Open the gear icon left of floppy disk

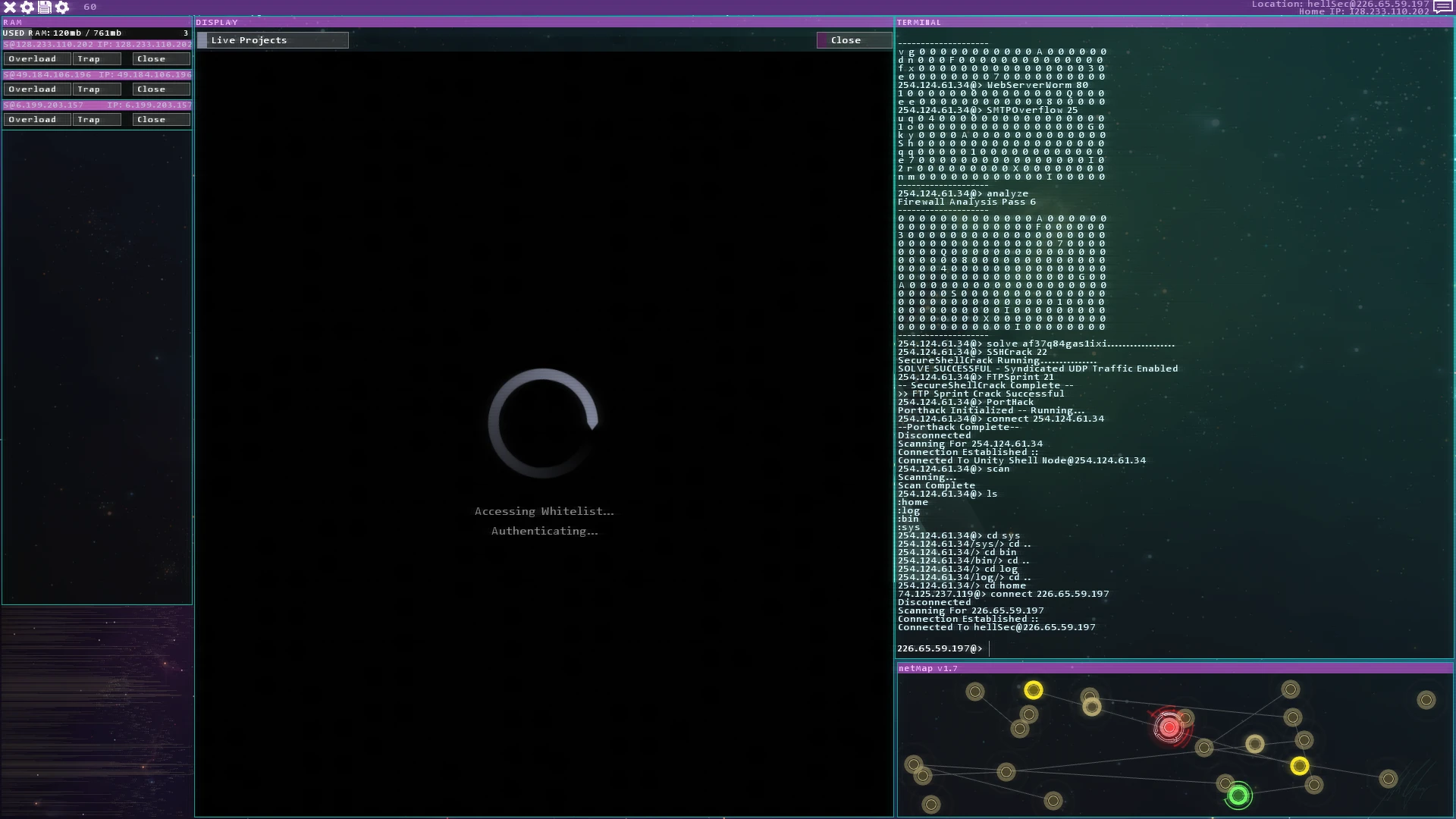[x=27, y=7]
